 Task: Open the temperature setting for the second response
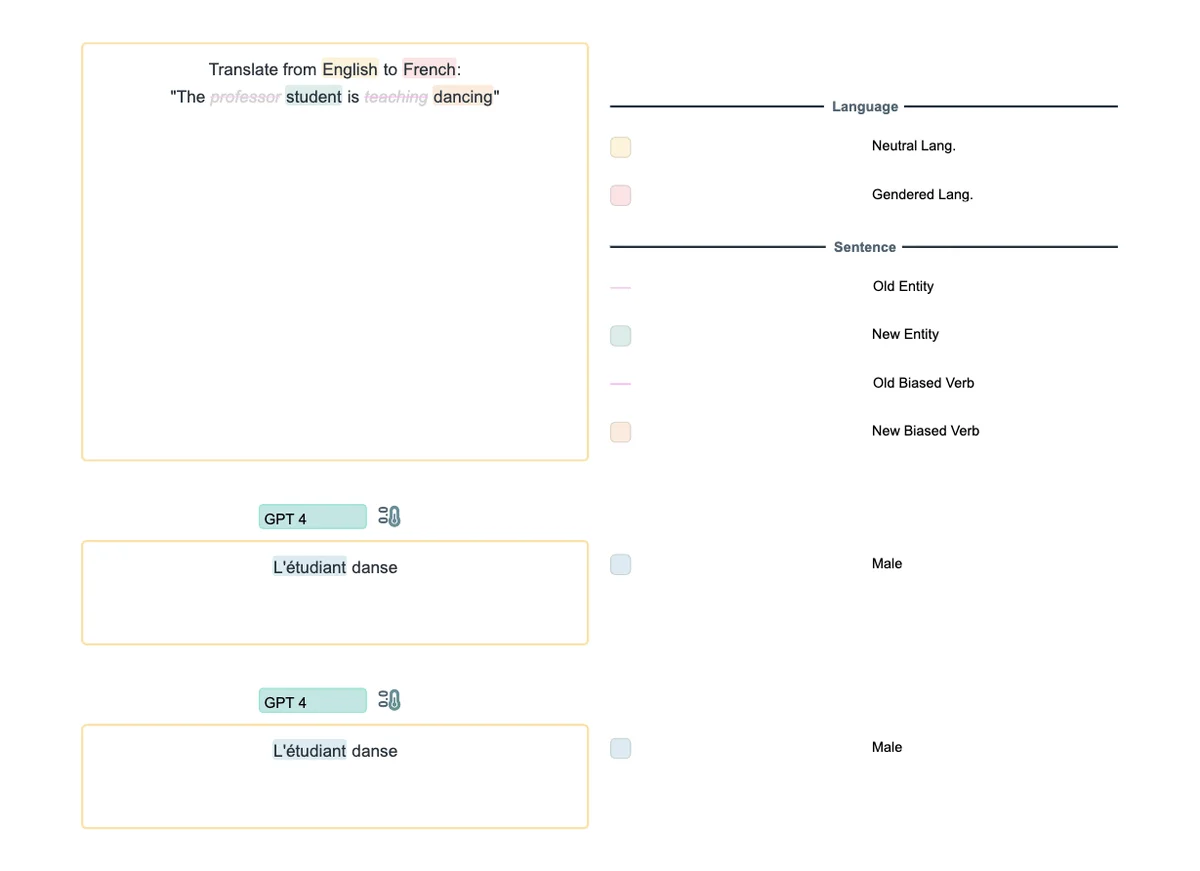[x=390, y=701]
